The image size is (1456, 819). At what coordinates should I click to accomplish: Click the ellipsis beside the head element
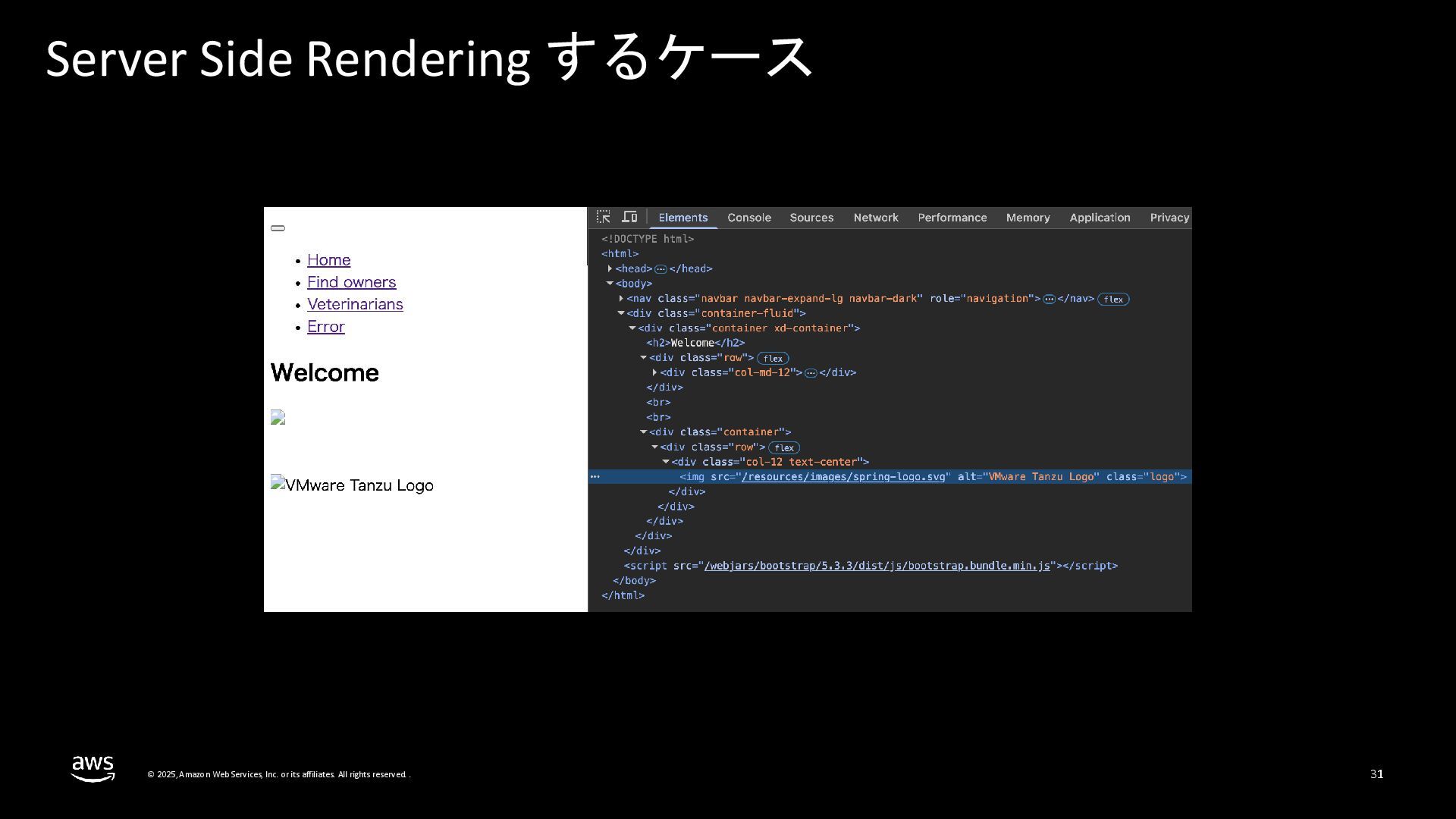point(661,269)
